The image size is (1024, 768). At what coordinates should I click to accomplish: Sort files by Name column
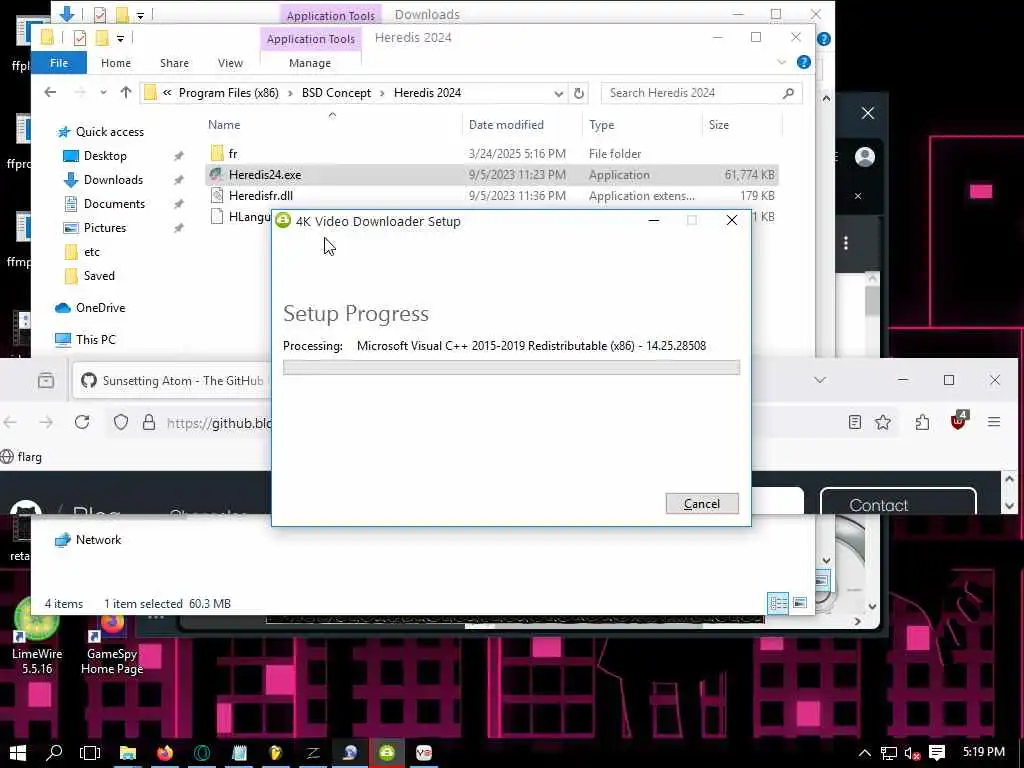click(224, 125)
